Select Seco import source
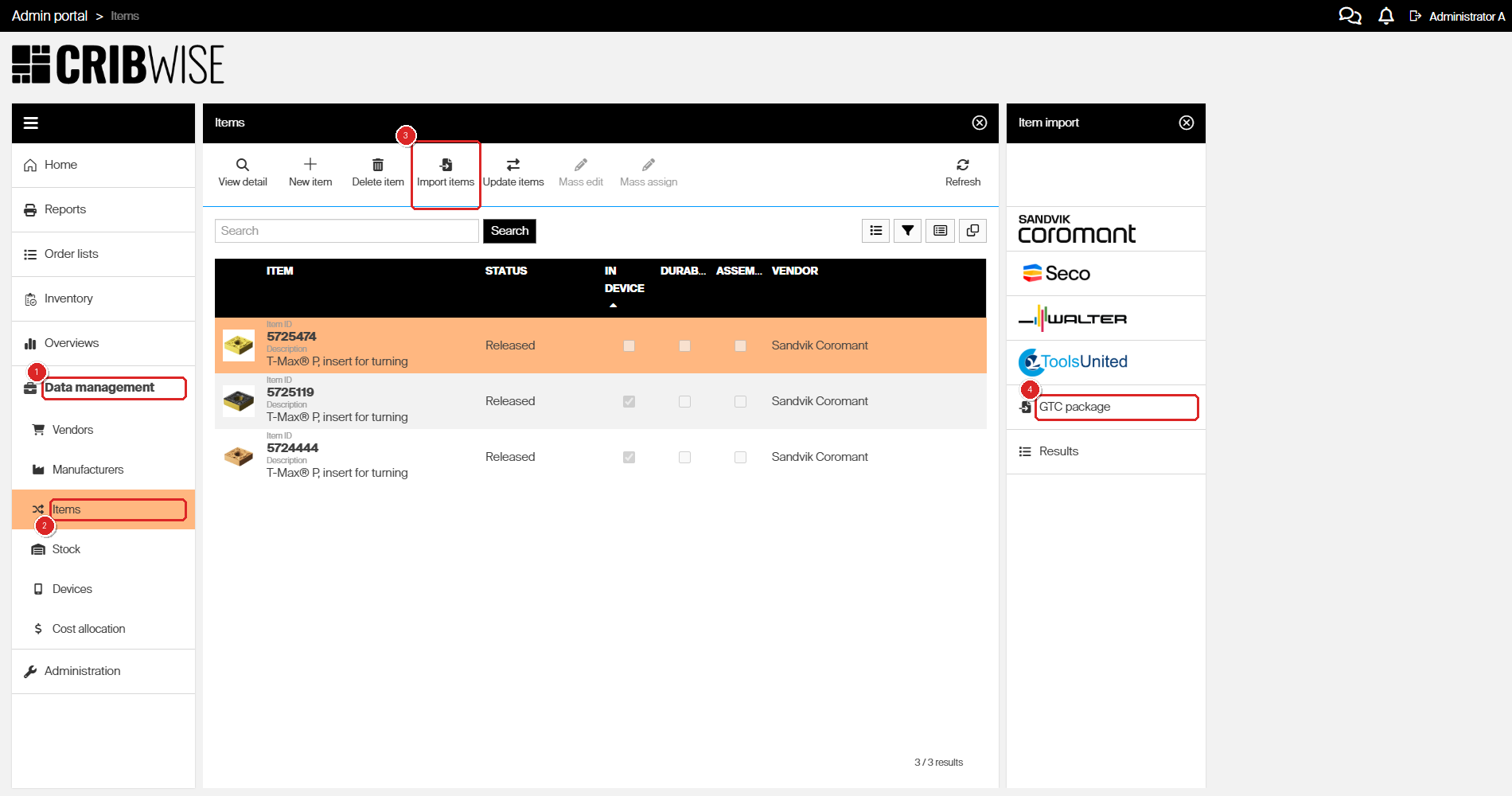Viewport: 1512px width, 796px height. point(1106,274)
